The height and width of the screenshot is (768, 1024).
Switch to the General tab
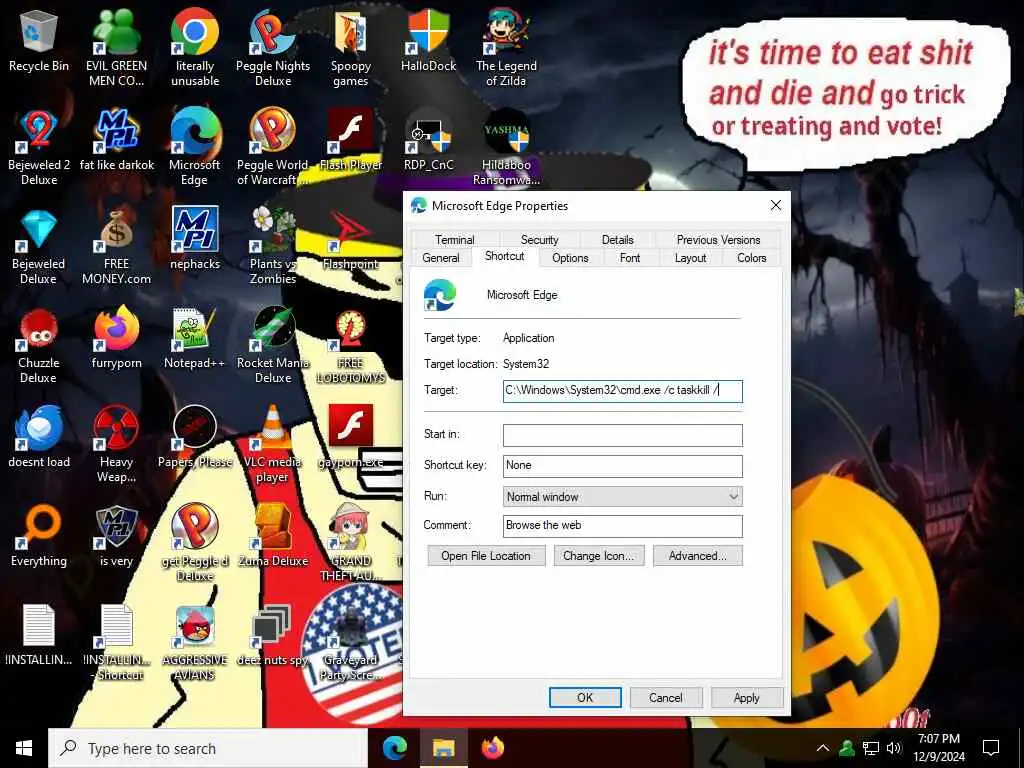[x=441, y=258]
